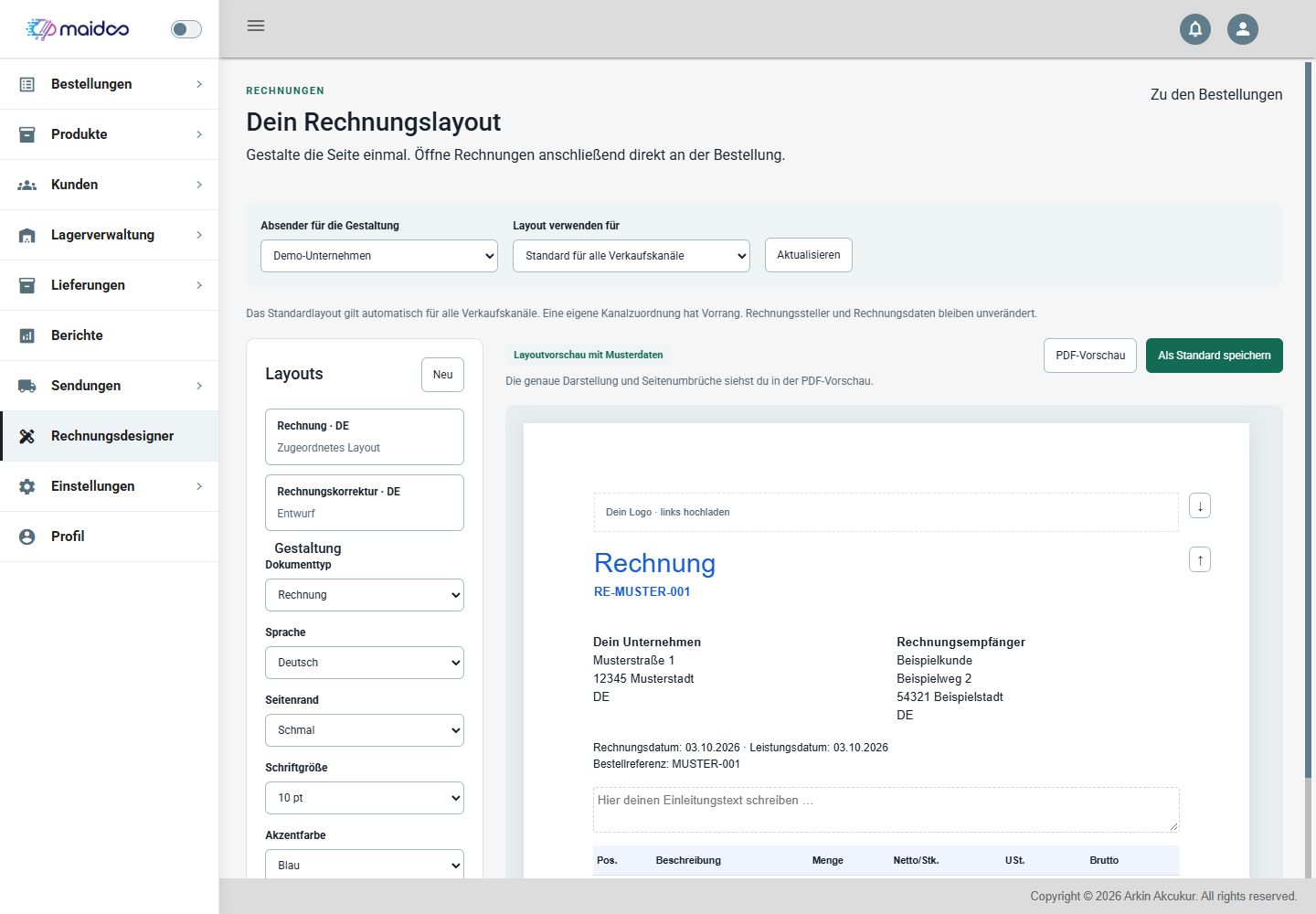Toggle the theme switch beside the logo
The image size is (1316, 914).
point(186,29)
